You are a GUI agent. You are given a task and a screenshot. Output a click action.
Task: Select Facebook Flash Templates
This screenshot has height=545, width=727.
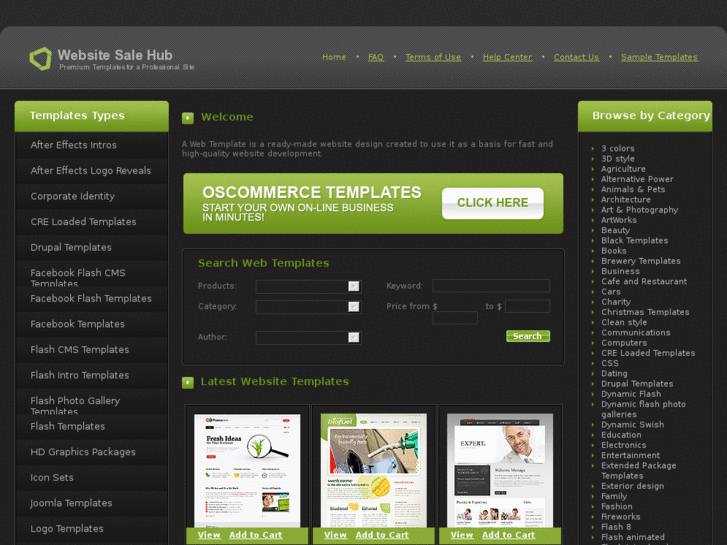point(91,298)
